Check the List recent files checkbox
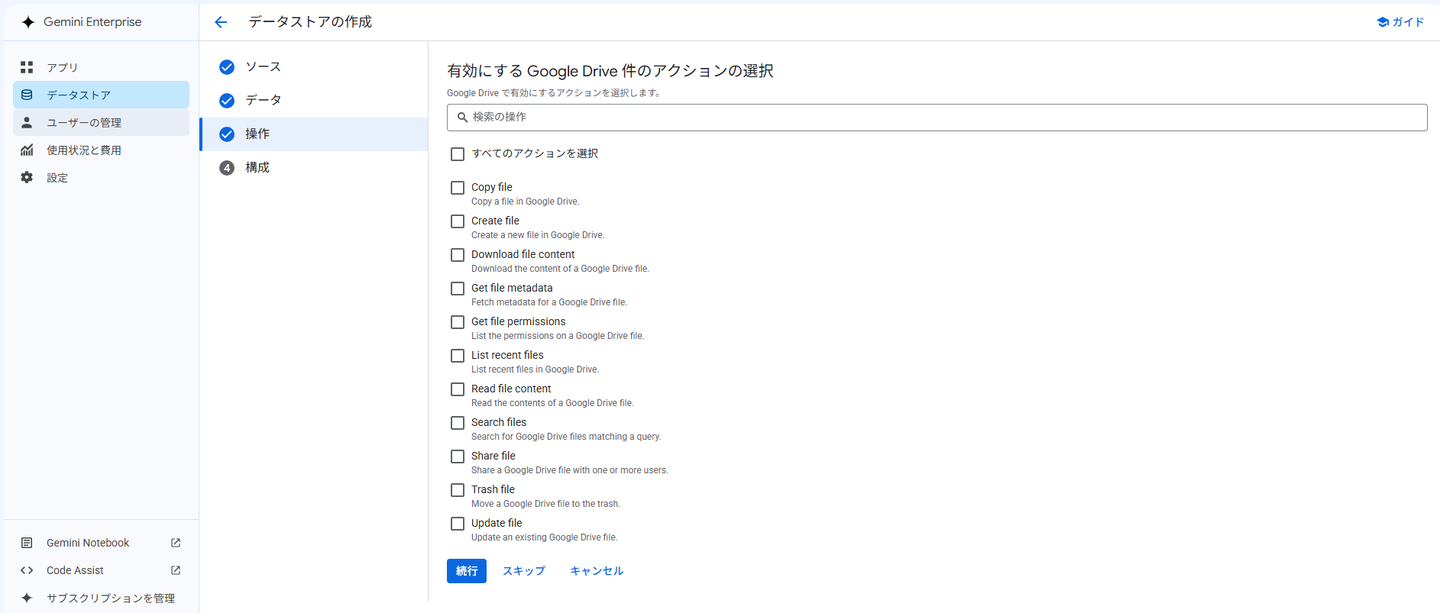 458,356
